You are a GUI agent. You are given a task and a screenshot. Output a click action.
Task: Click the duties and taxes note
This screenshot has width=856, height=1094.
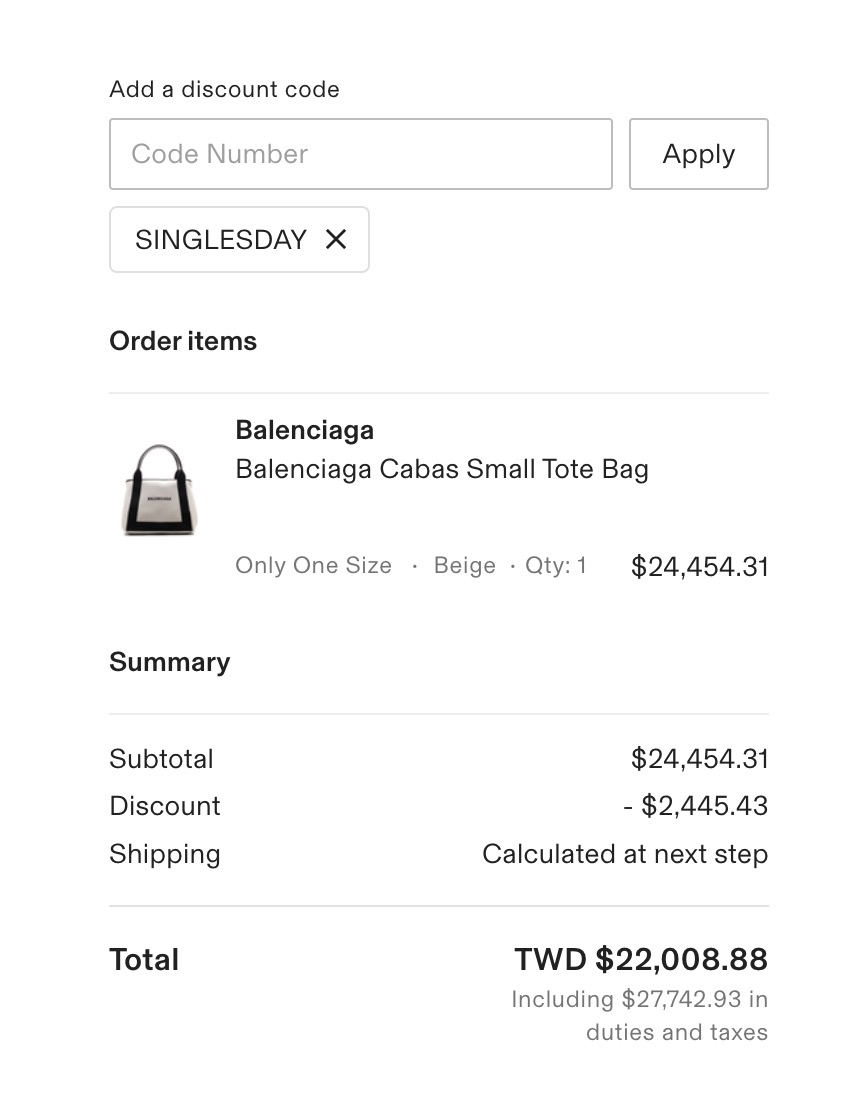tap(640, 1015)
